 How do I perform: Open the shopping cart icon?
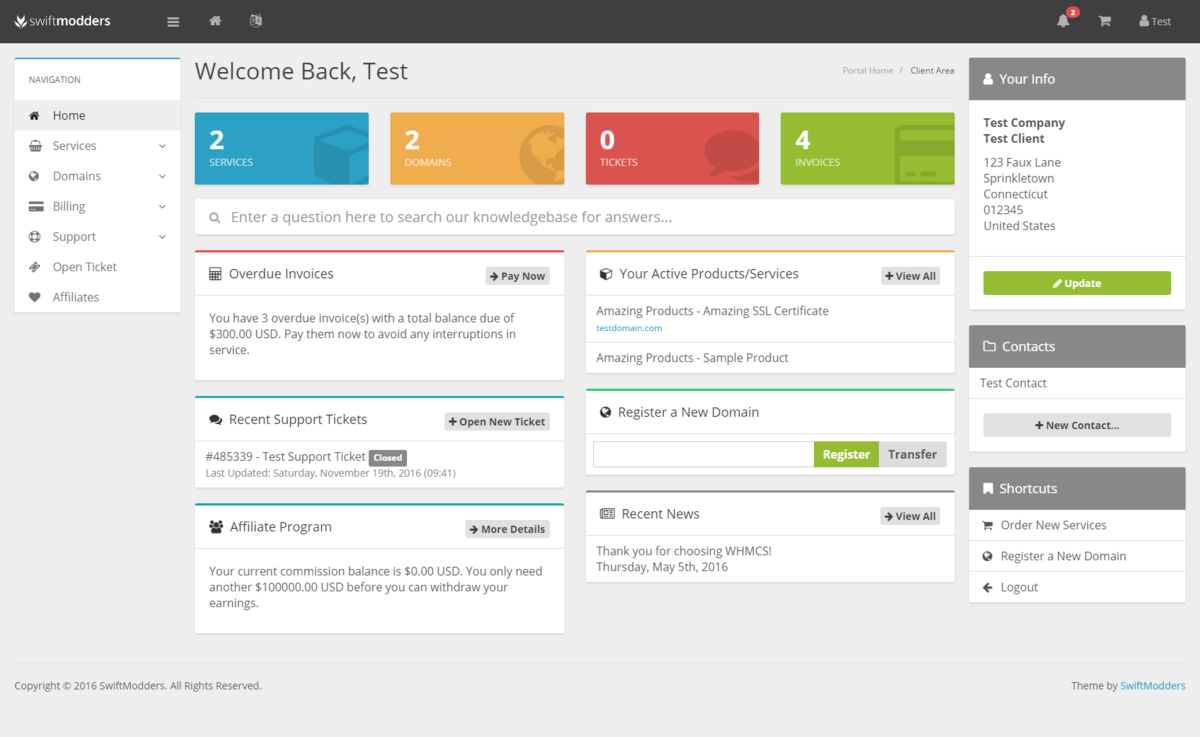(1104, 21)
